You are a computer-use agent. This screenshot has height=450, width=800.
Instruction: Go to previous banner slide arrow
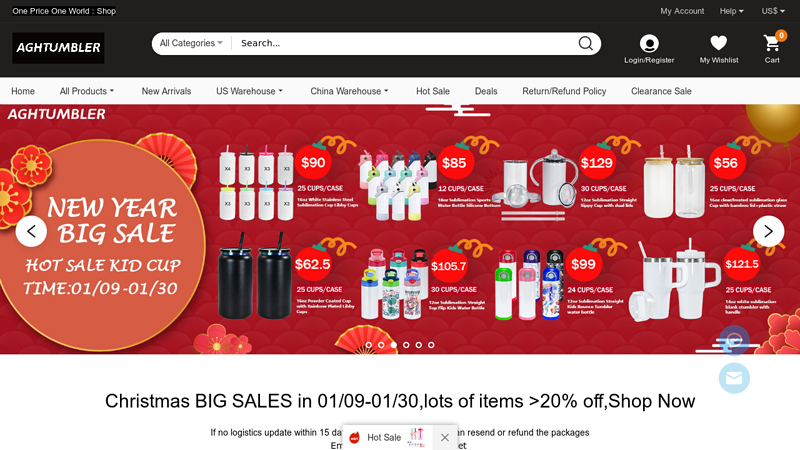point(31,231)
